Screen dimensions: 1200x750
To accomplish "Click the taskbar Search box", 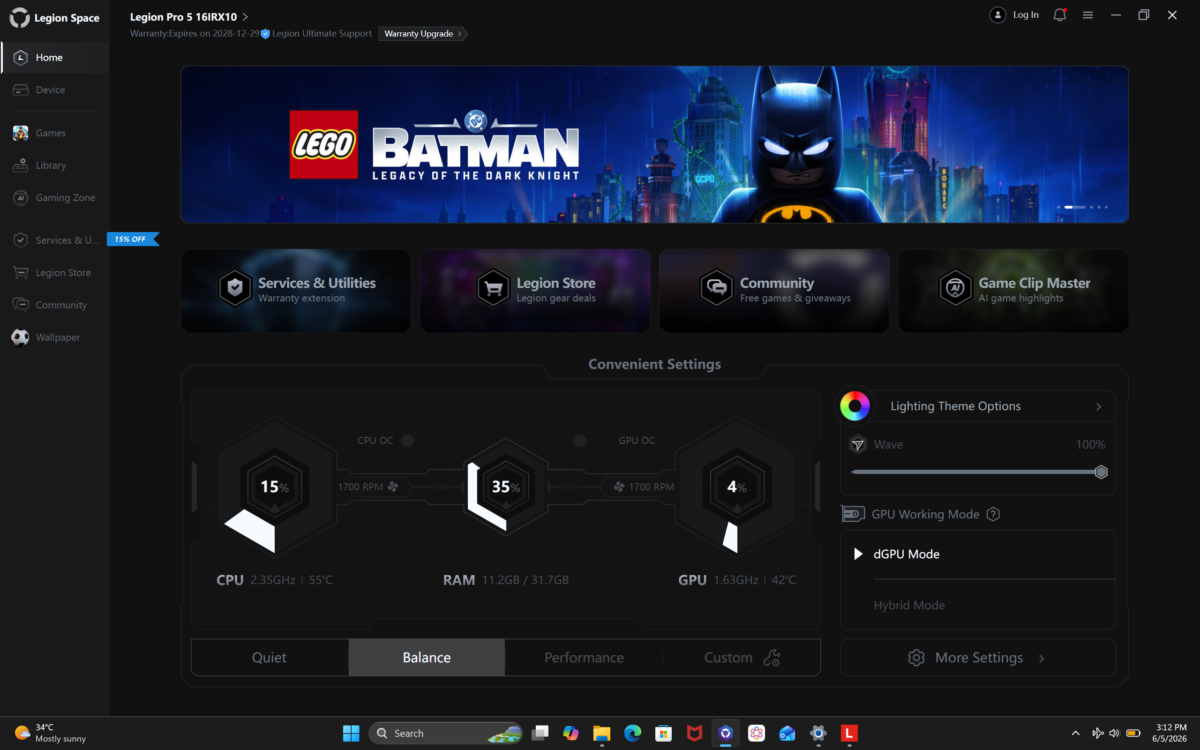I will point(446,733).
